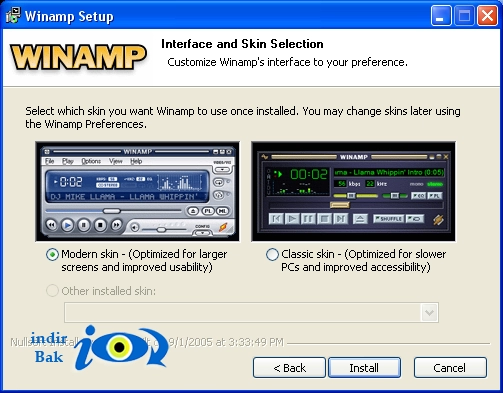Click 'Customize Winamp's interface to your preference.' text

pyautogui.click(x=287, y=62)
